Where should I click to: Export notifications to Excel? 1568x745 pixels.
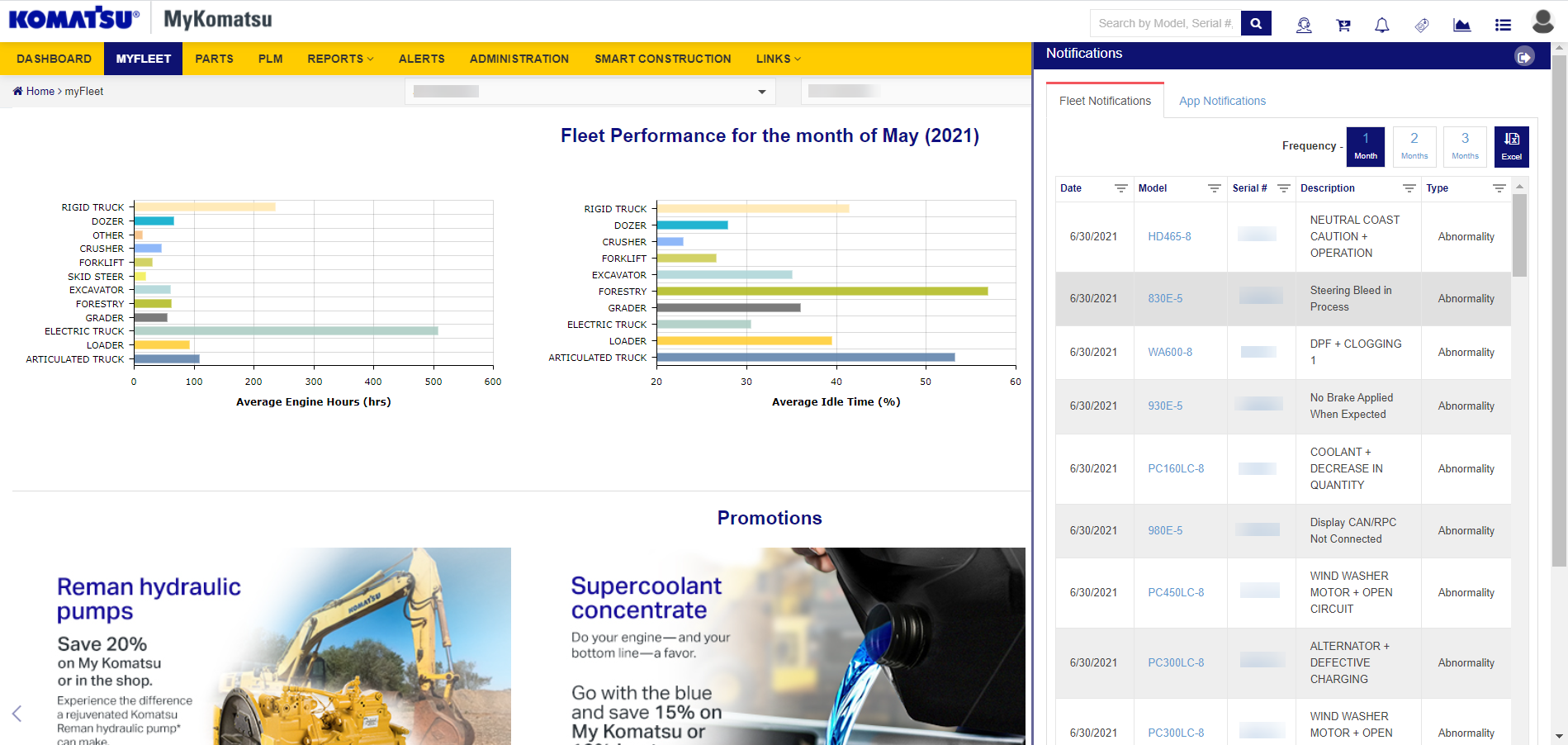click(x=1511, y=147)
